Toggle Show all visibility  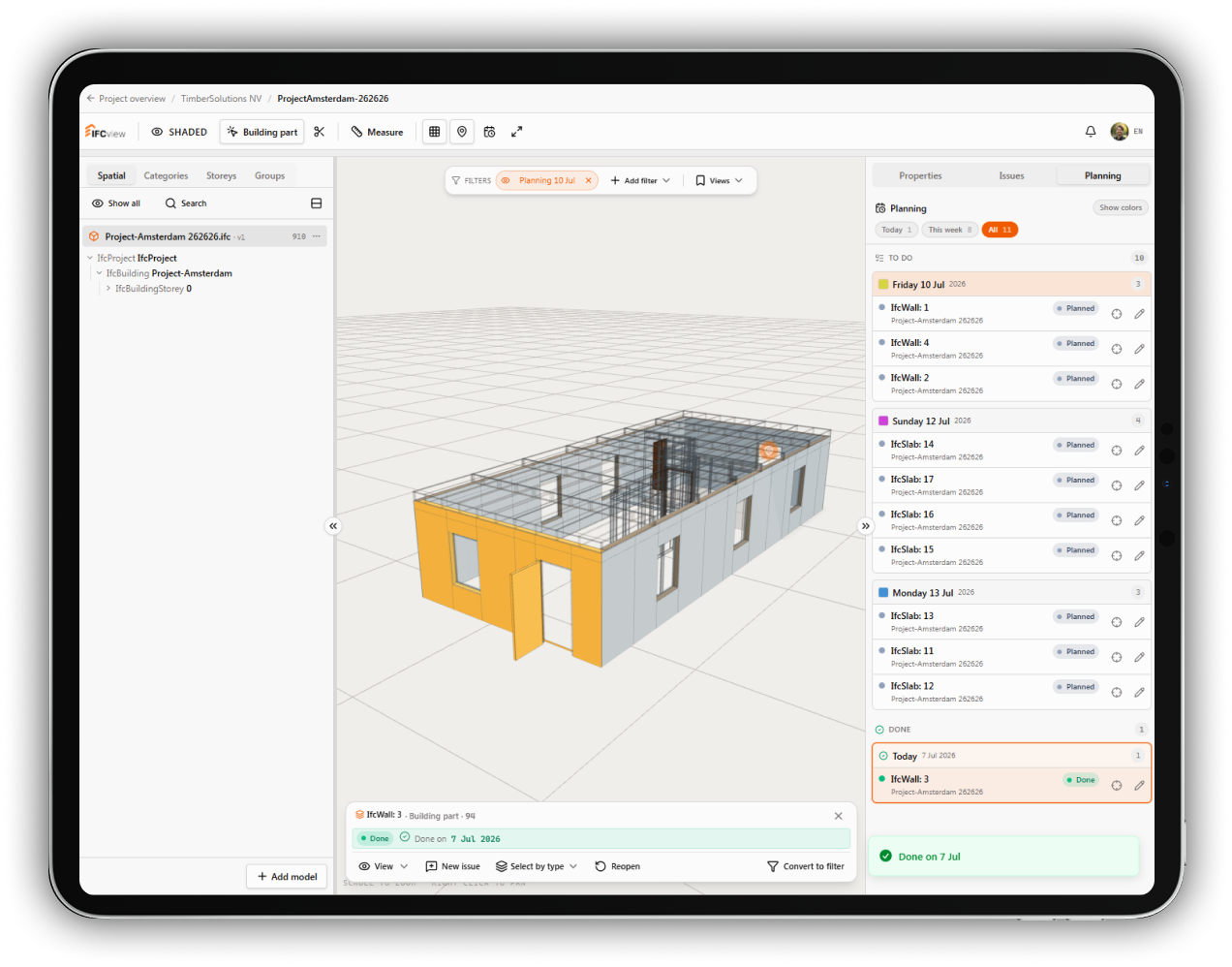point(116,203)
